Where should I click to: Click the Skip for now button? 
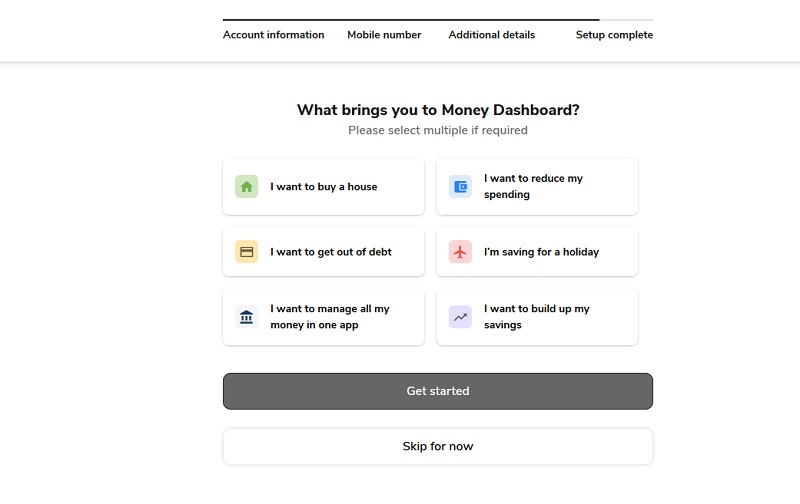tap(437, 446)
